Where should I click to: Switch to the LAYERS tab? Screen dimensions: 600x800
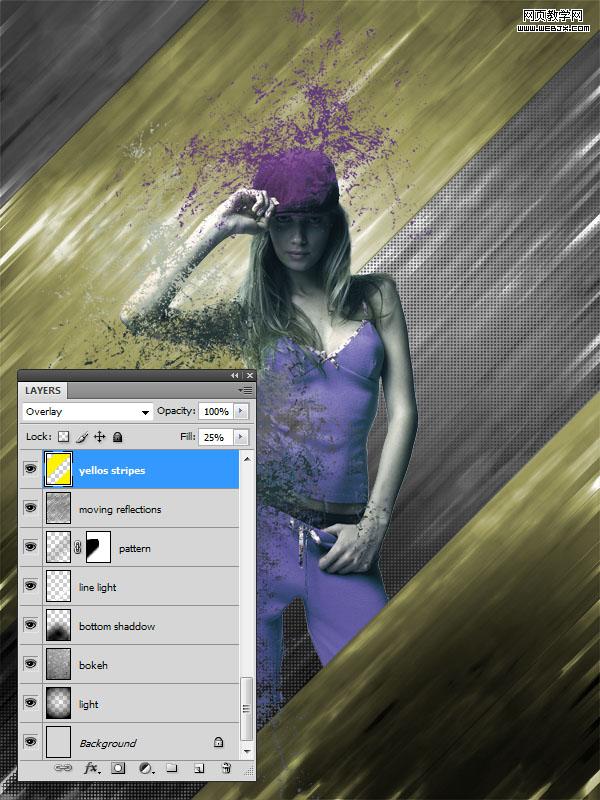tap(43, 390)
